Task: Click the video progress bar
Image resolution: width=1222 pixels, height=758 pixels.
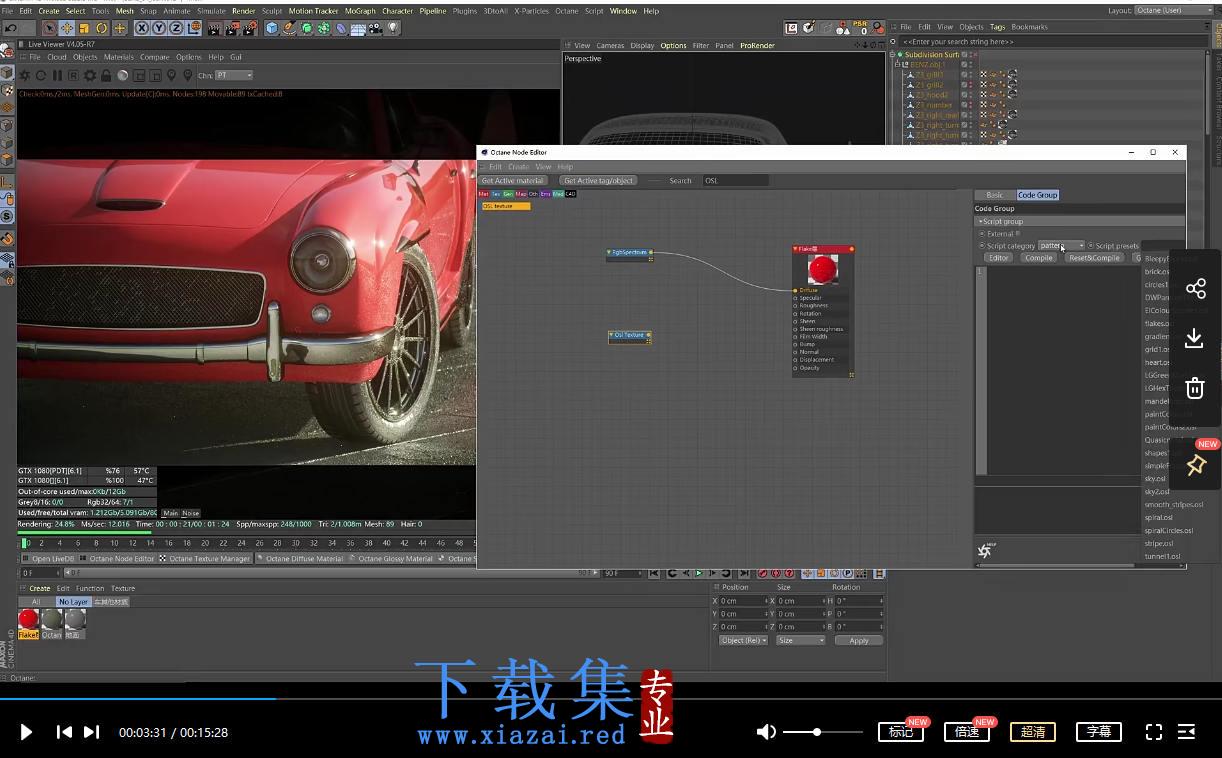Action: pyautogui.click(x=611, y=698)
